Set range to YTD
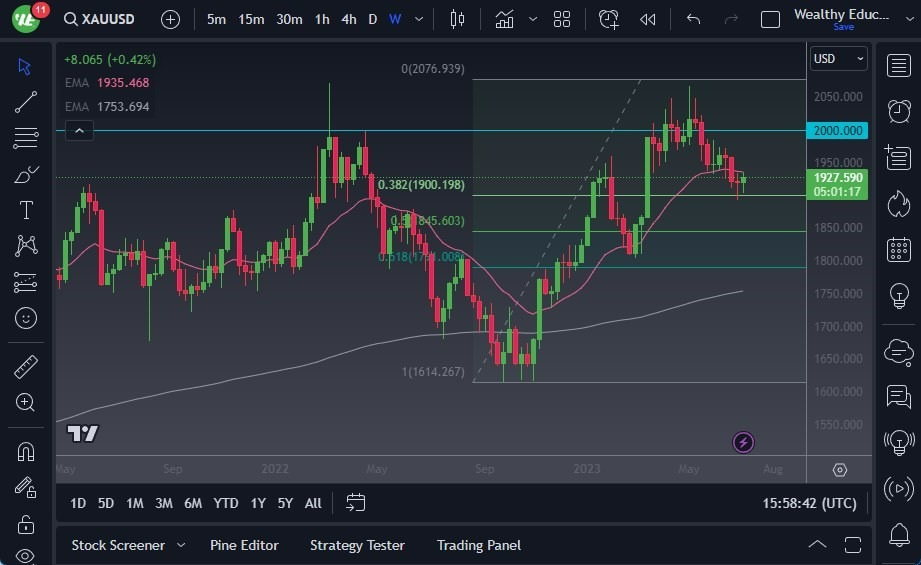 coord(226,503)
